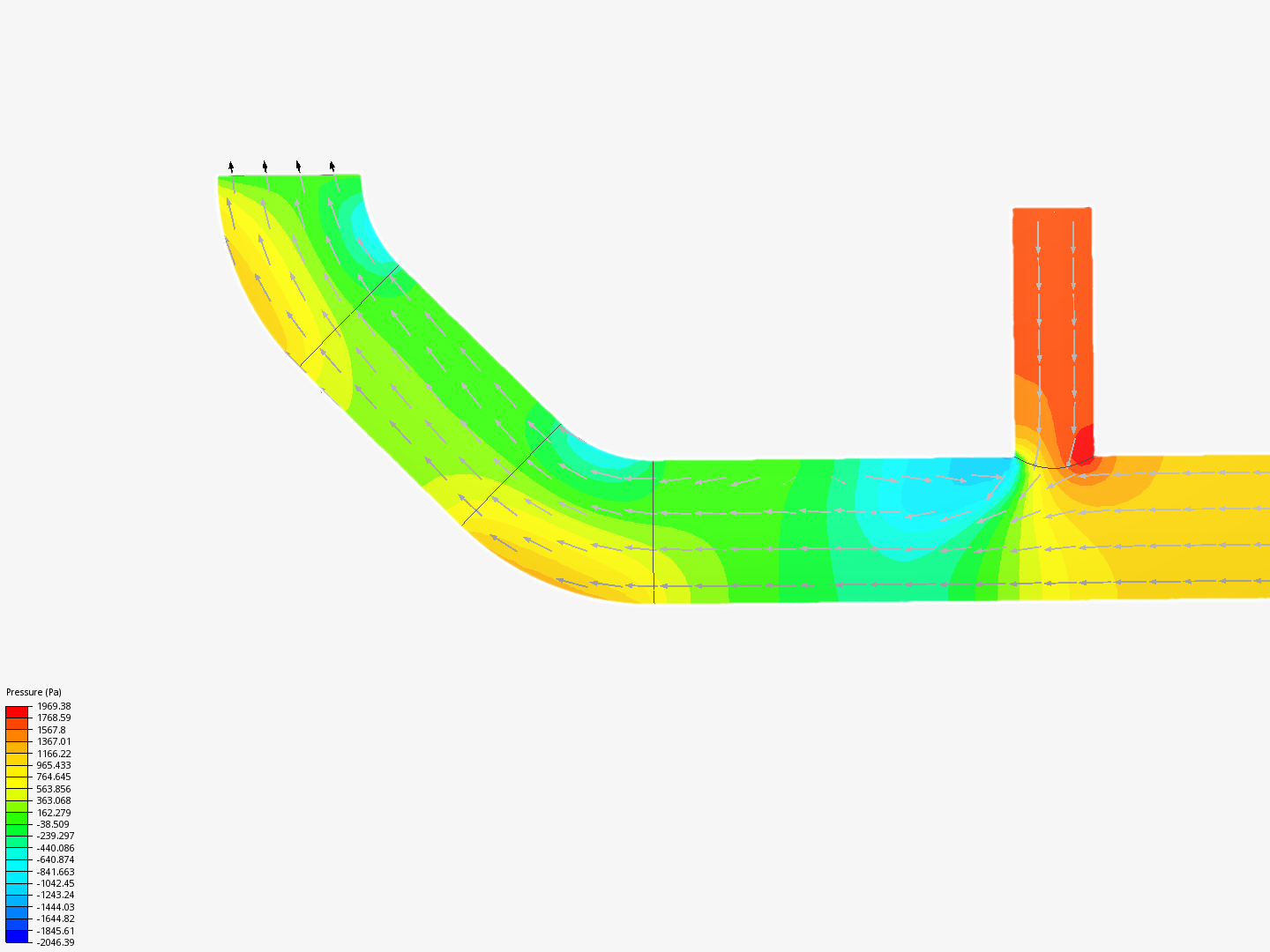1270x952 pixels.
Task: Select the 563.856 legend value
Action: [54, 789]
